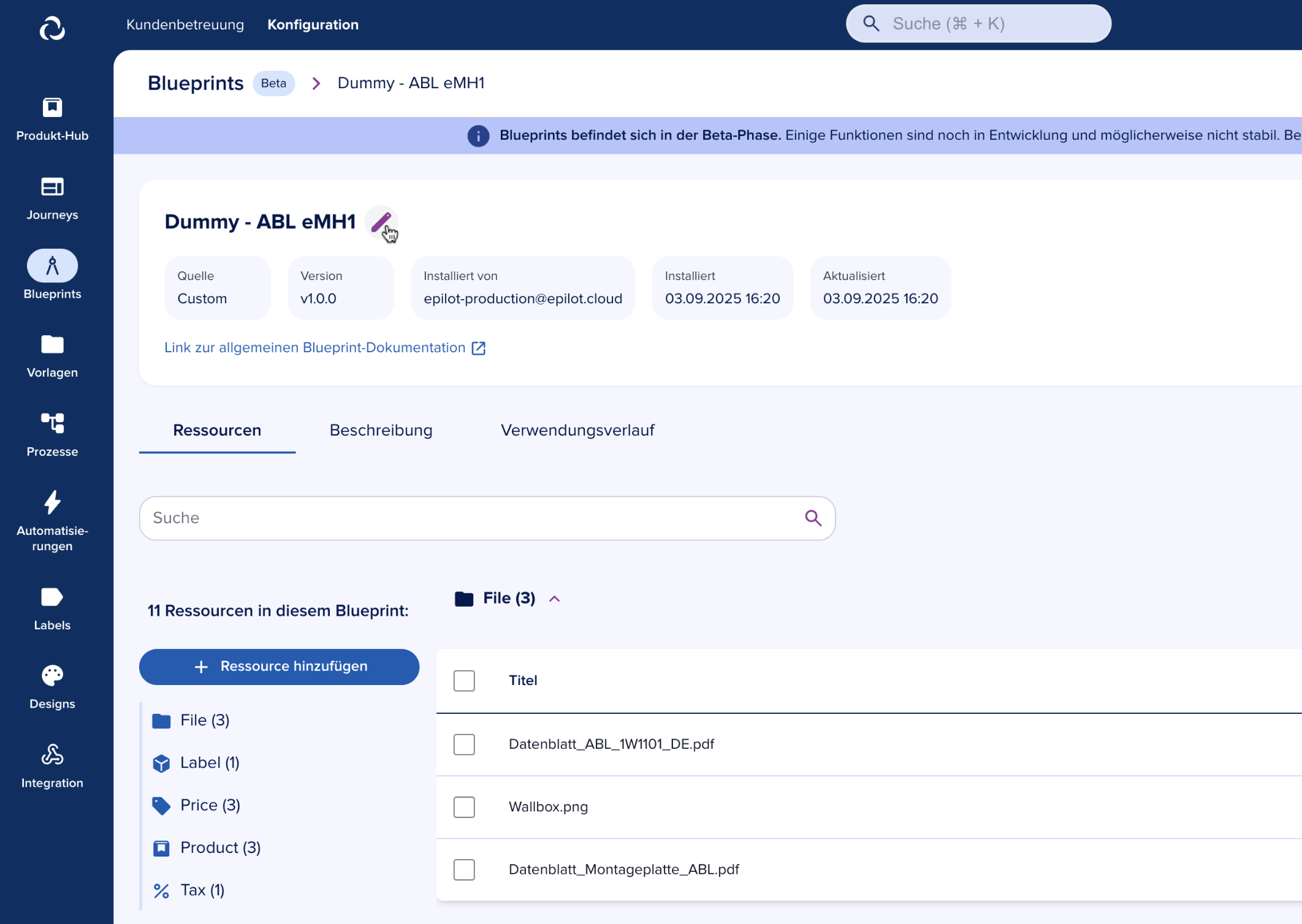Toggle the select-all checkbox next to Titel
This screenshot has width=1302, height=924.
click(x=464, y=681)
